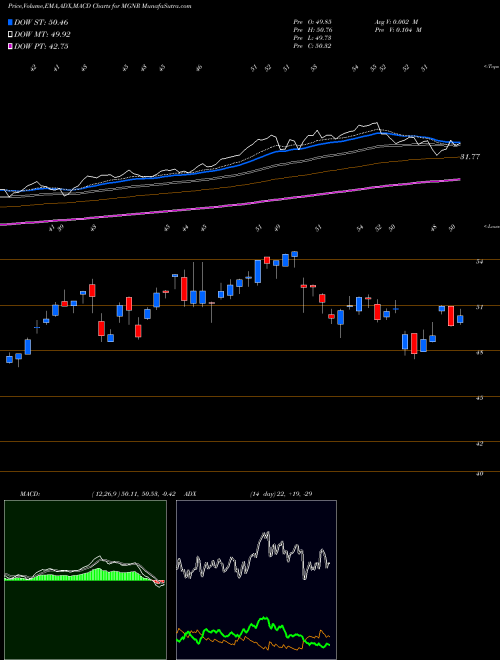Click the 'Pre O: 49.83' open value
The width and height of the screenshot is (500, 660).
point(312,22)
